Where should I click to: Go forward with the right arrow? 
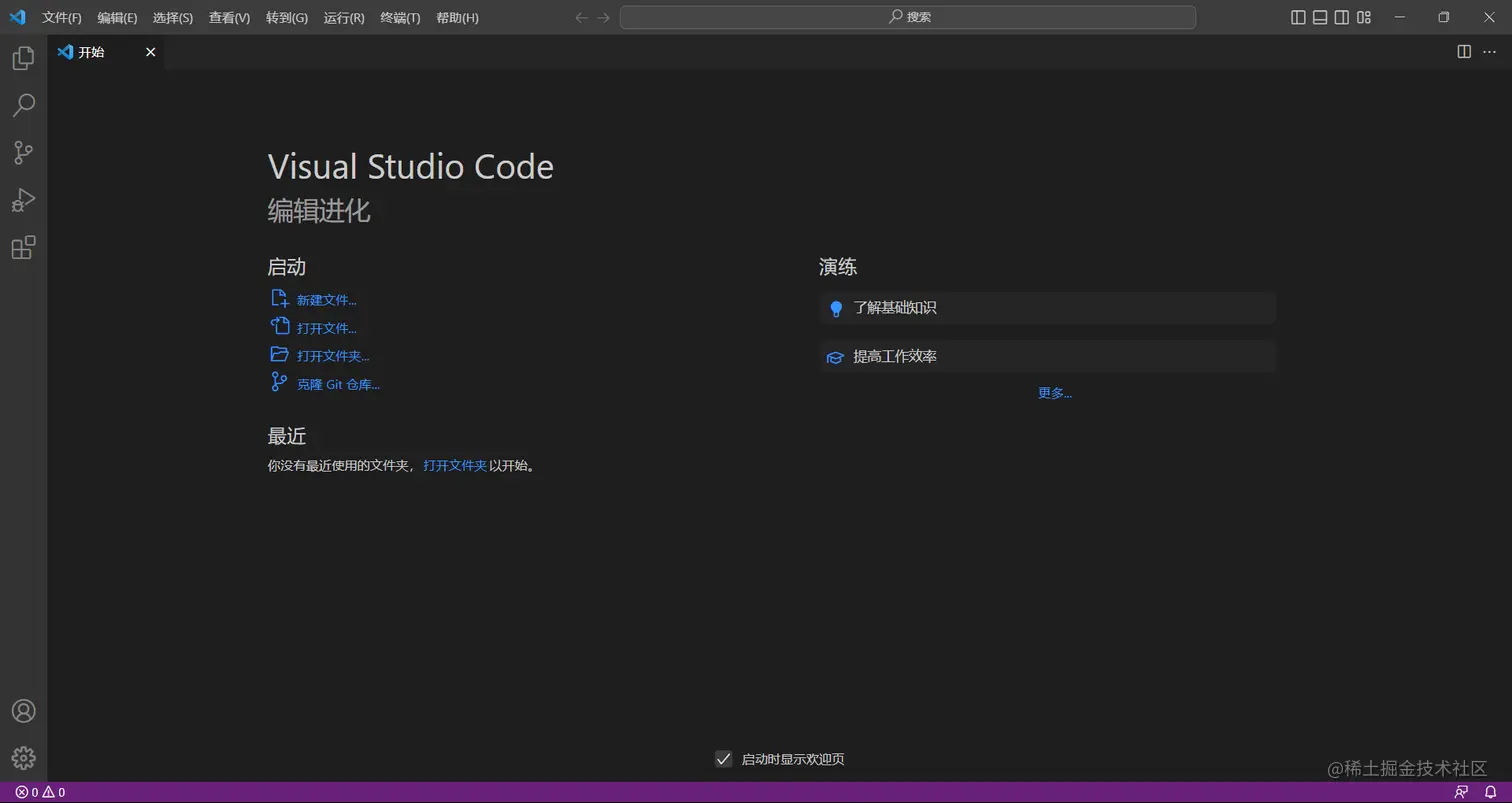pyautogui.click(x=604, y=17)
